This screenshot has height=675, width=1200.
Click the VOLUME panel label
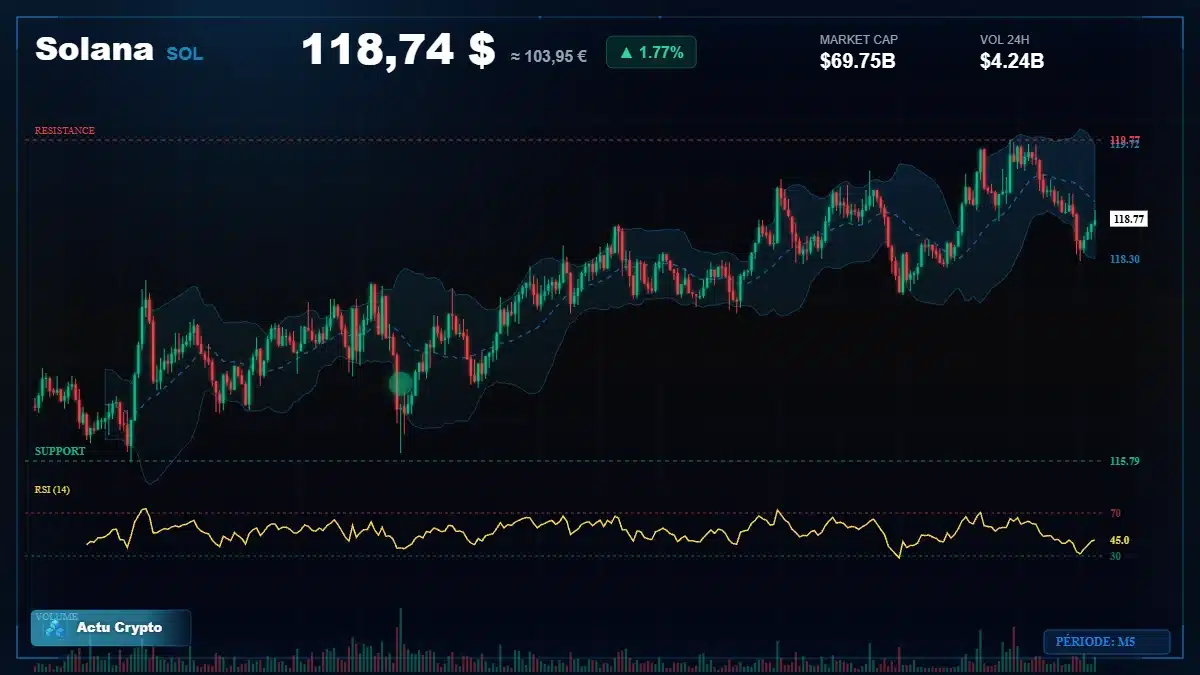click(x=56, y=617)
